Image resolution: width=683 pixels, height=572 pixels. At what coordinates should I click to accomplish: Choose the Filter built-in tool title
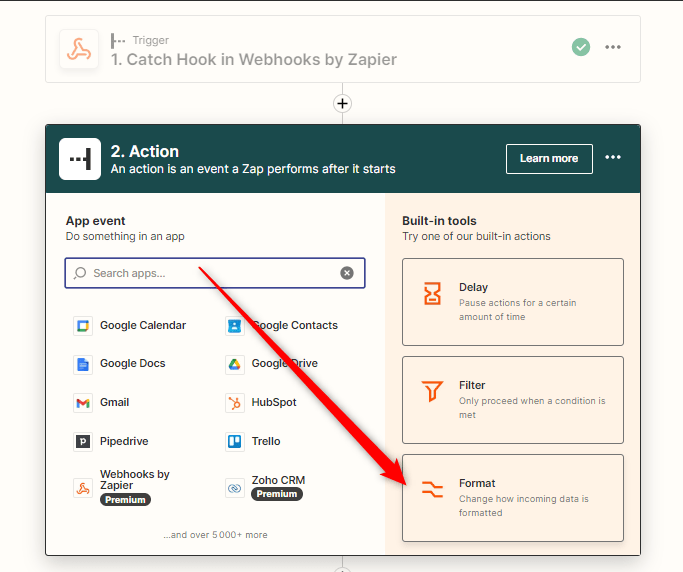(472, 385)
